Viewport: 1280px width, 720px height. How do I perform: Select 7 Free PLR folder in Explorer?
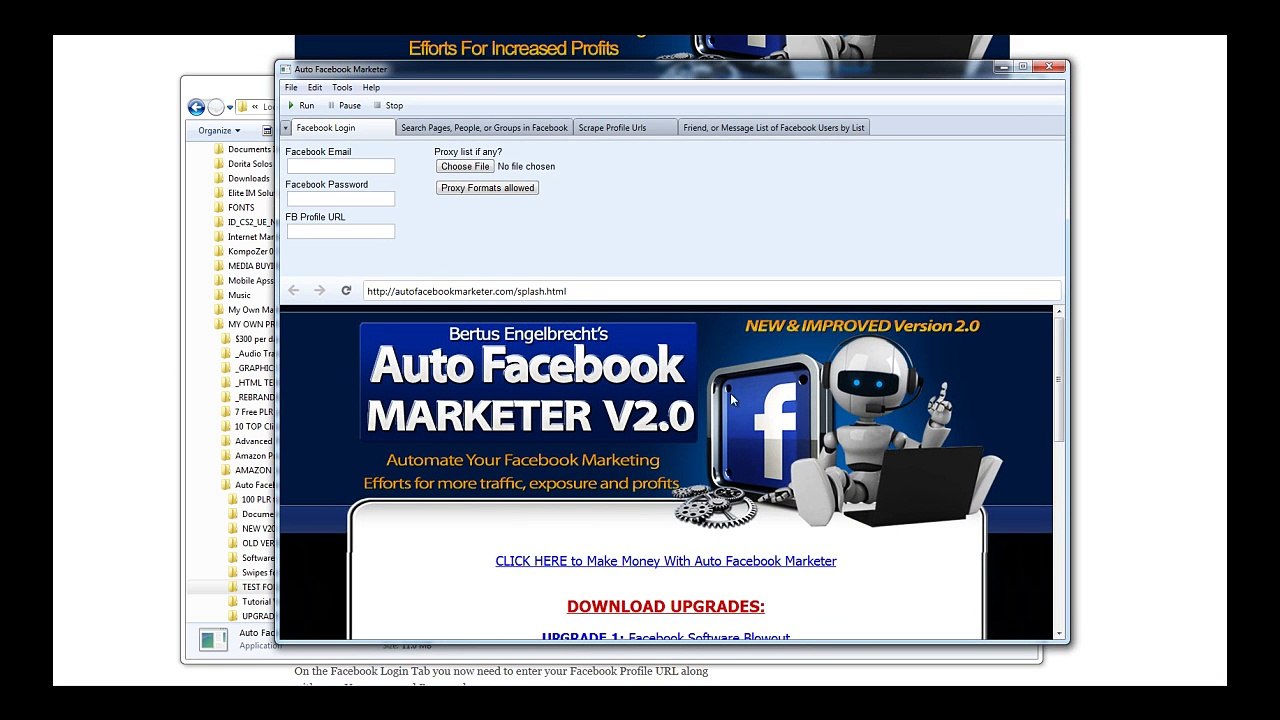point(248,412)
